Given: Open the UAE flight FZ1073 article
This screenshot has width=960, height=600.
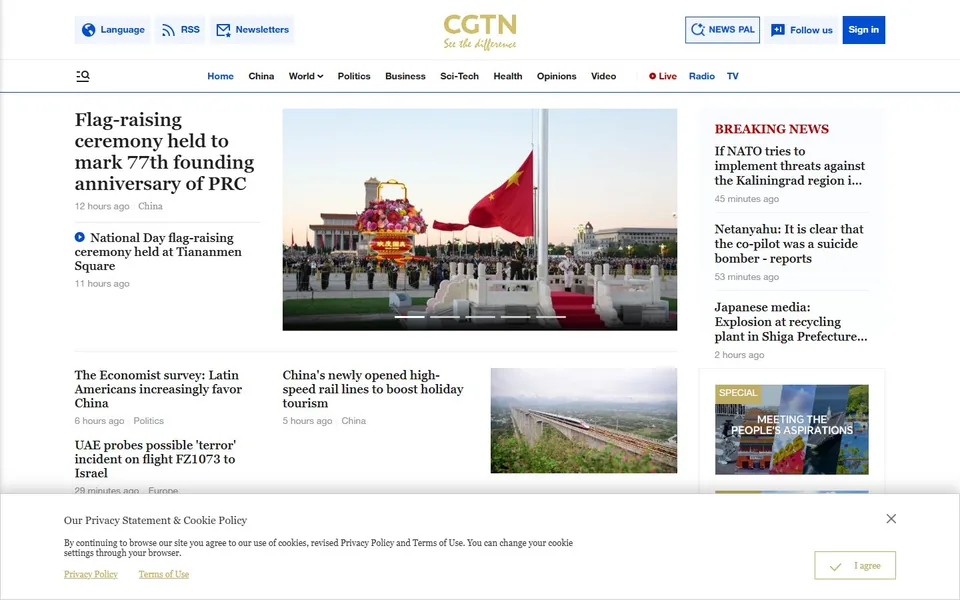Looking at the screenshot, I should point(156,459).
